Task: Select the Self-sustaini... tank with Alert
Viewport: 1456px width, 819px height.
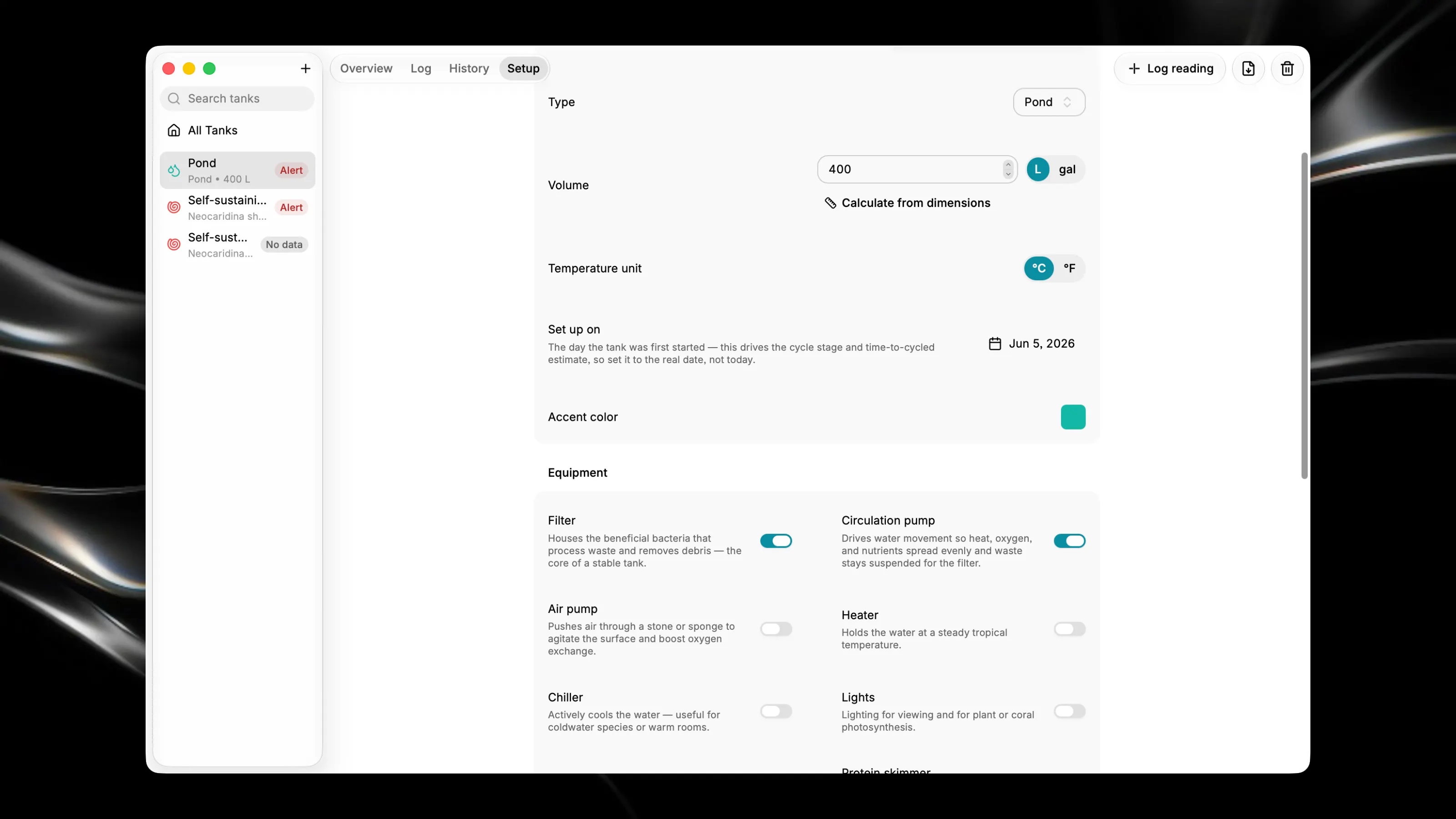Action: 238,207
